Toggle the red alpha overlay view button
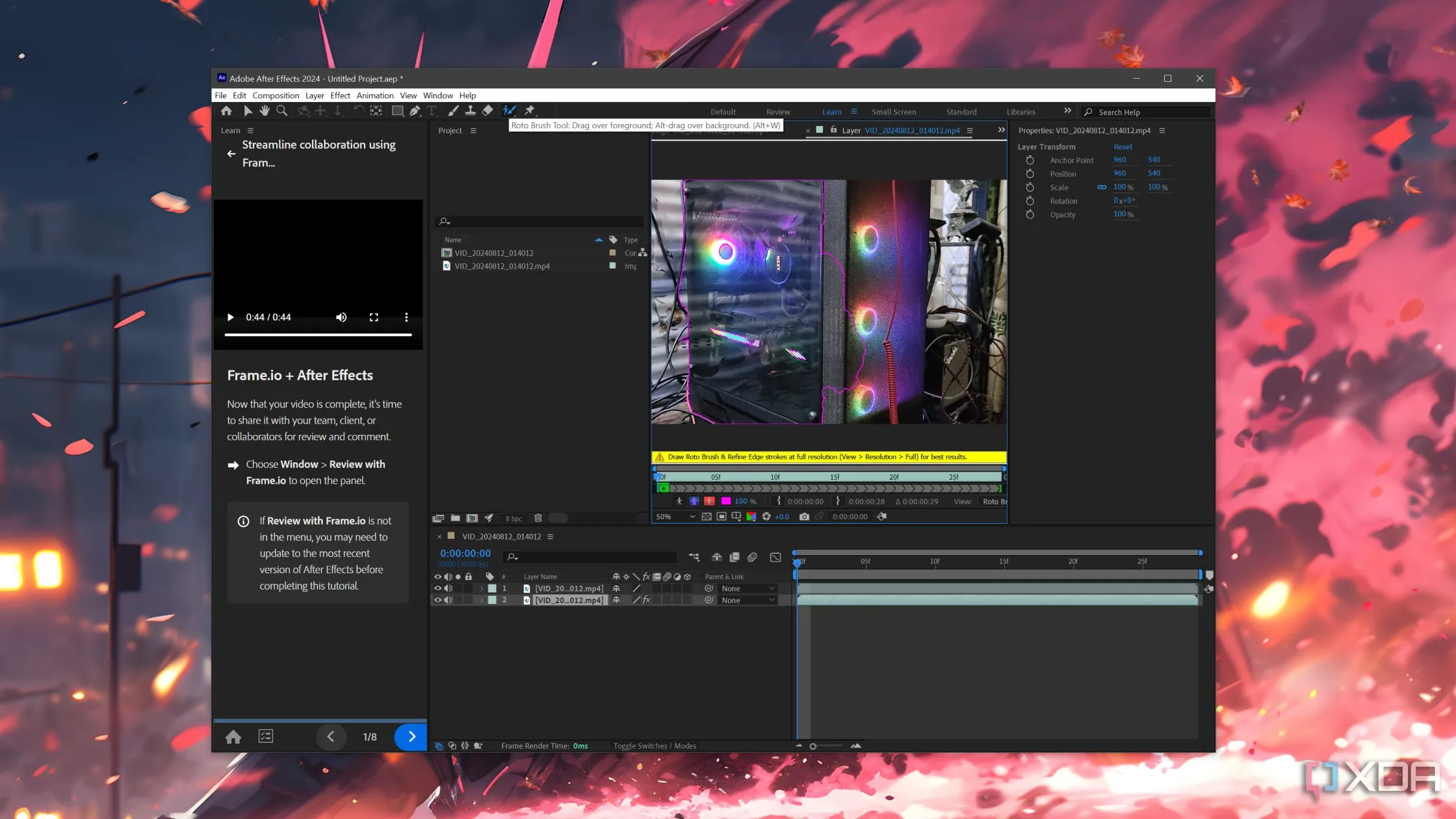This screenshot has width=1456, height=819. [710, 501]
